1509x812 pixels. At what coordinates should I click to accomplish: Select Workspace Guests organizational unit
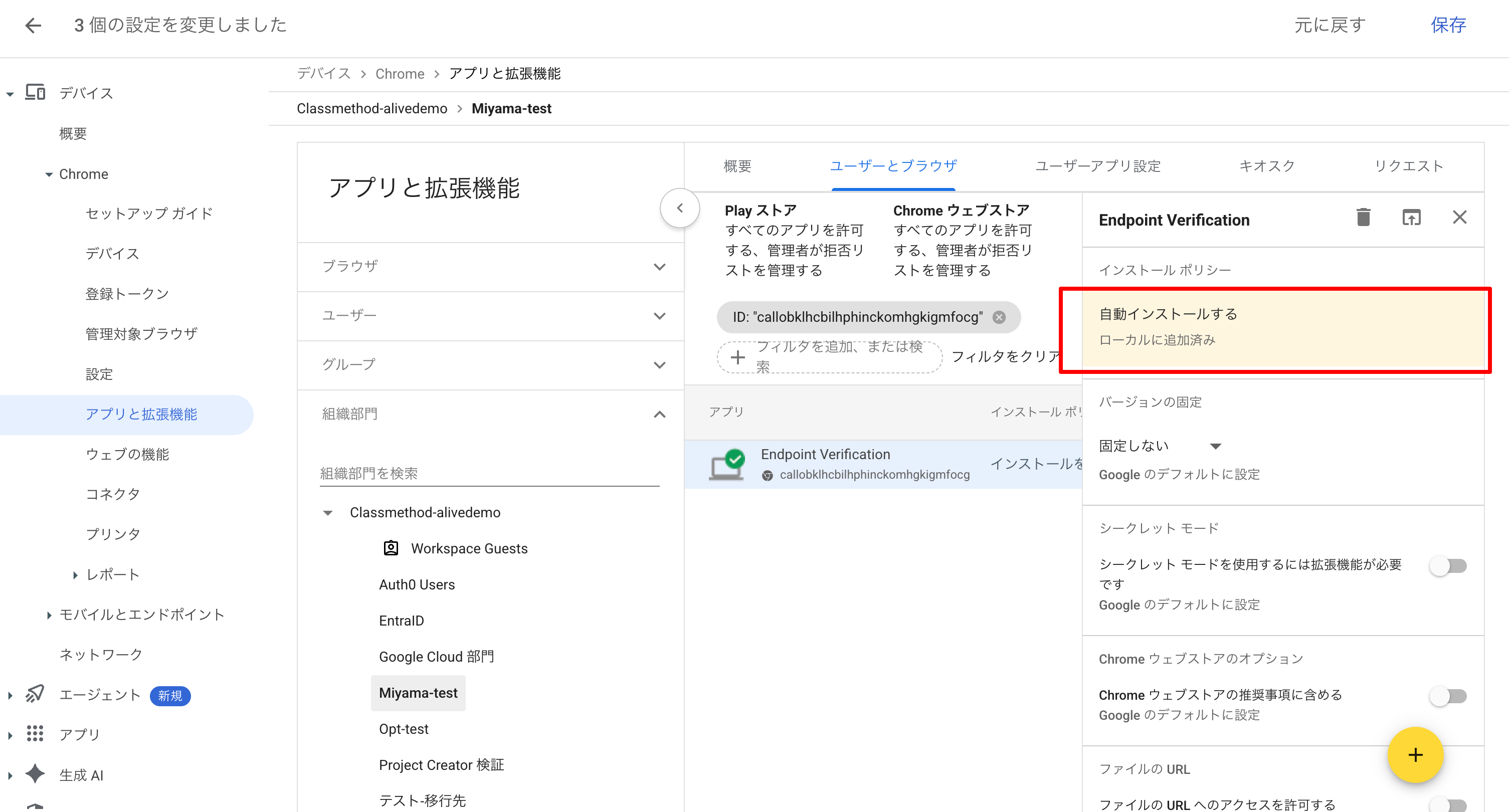[469, 548]
